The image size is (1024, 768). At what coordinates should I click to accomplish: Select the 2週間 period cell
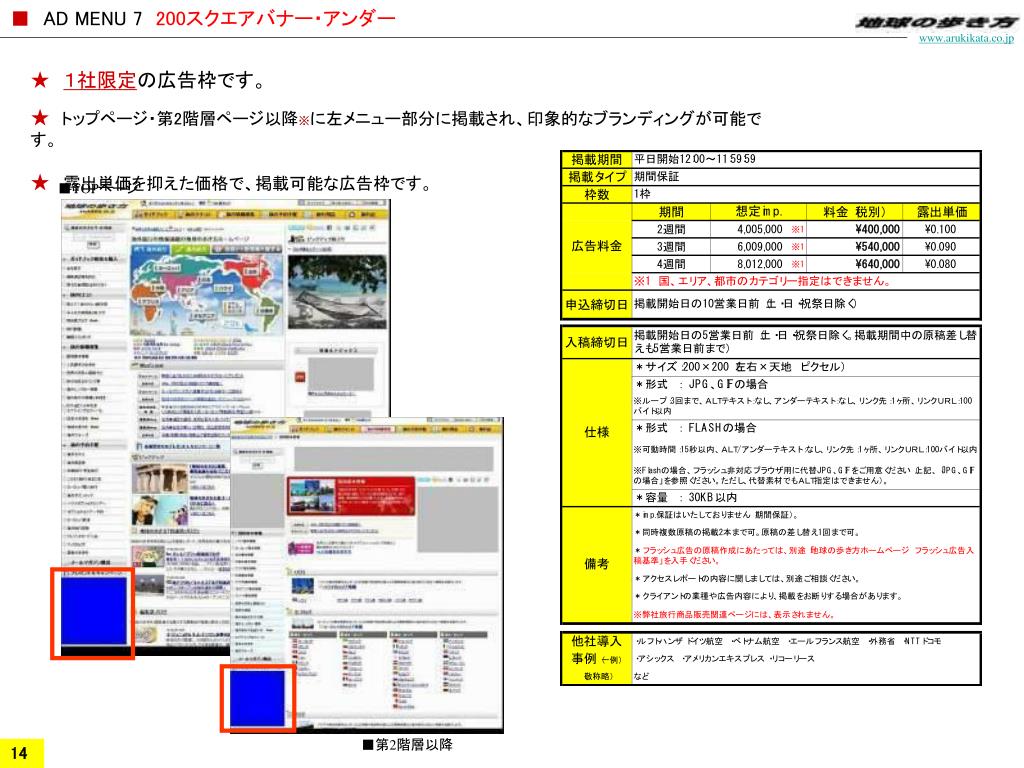click(671, 229)
